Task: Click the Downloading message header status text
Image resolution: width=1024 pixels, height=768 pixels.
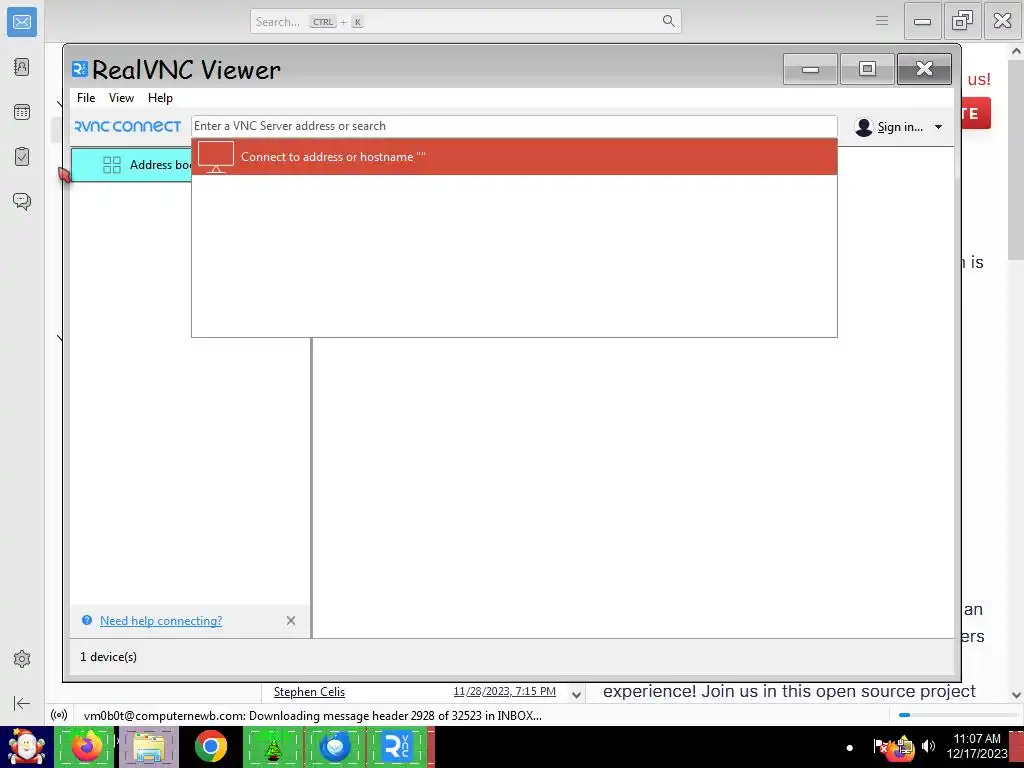Action: click(313, 716)
